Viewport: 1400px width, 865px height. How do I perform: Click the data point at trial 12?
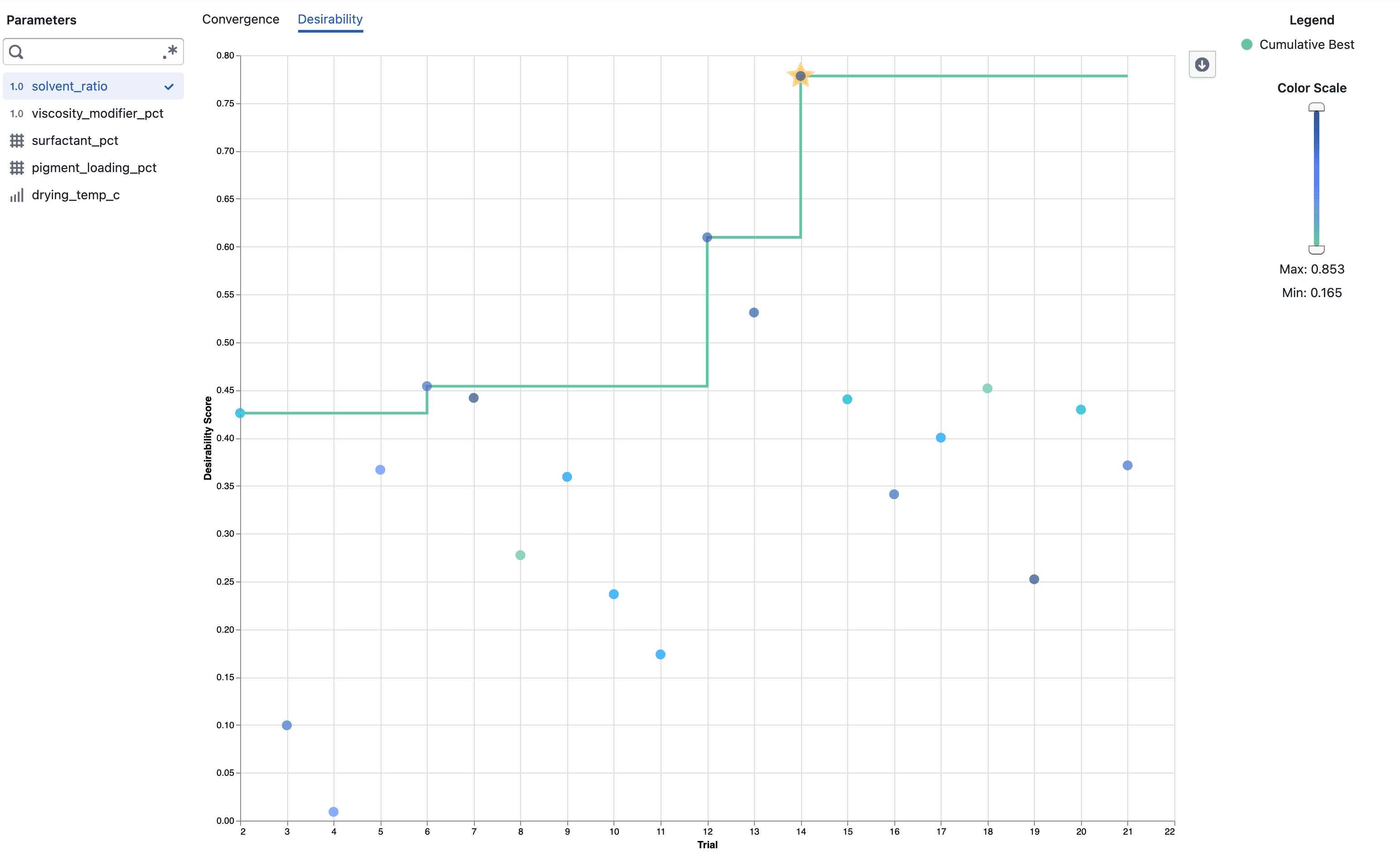pos(707,237)
